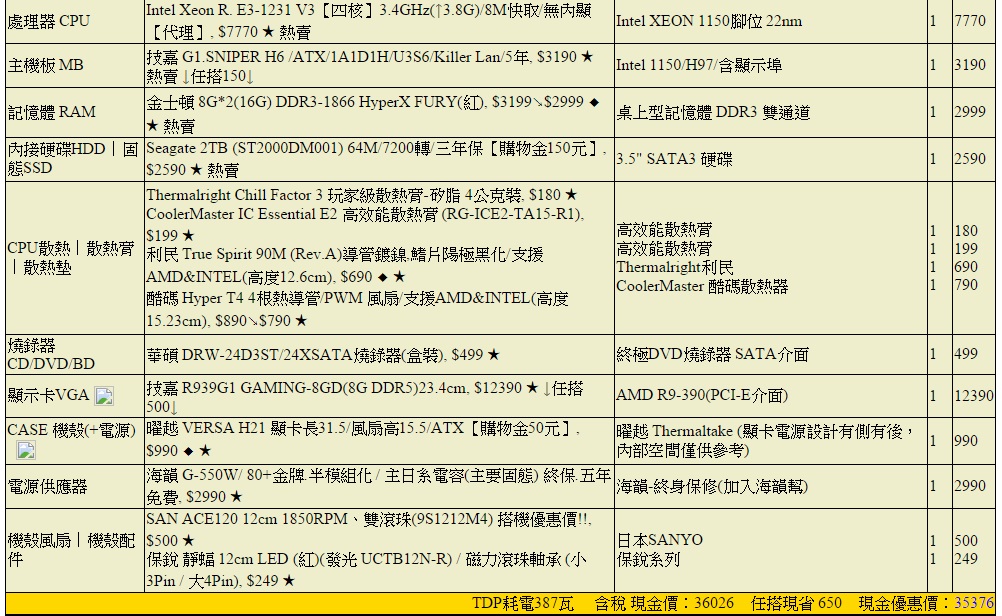This screenshot has width=1002, height=616.
Task: Click the quantity 1 in the 顯示卡VGA row
Action: point(933,396)
